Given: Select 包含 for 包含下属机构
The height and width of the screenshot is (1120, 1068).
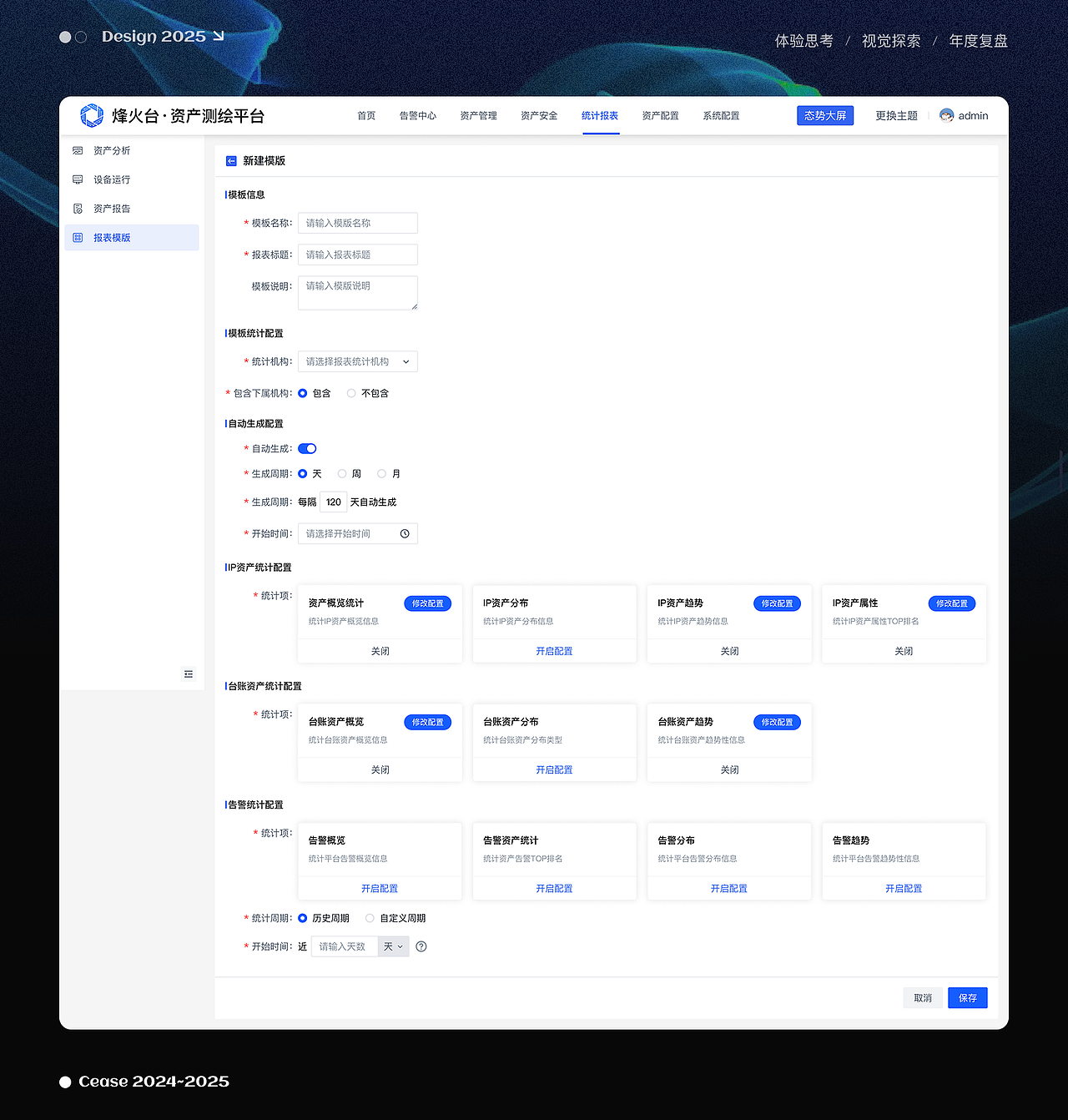Looking at the screenshot, I should pos(303,393).
